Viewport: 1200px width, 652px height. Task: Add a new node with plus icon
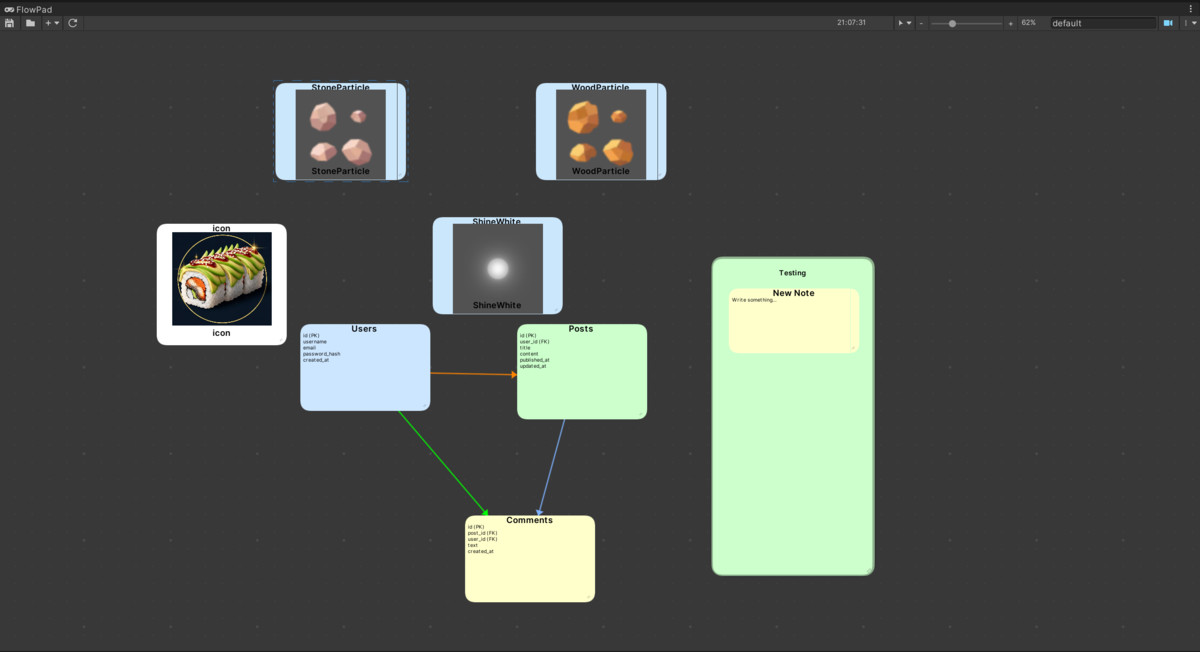[x=47, y=22]
